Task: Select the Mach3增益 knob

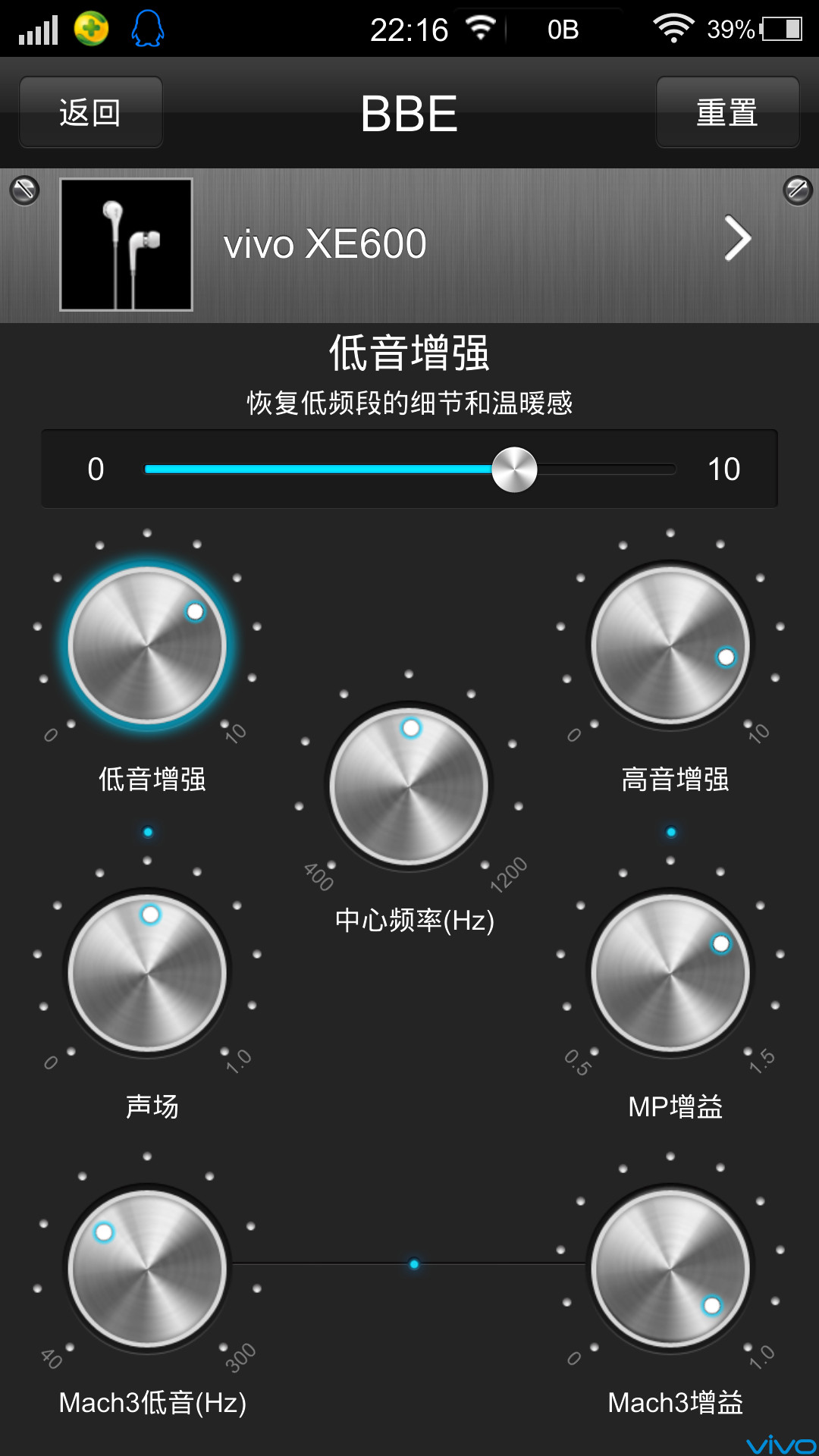Action: click(670, 1269)
